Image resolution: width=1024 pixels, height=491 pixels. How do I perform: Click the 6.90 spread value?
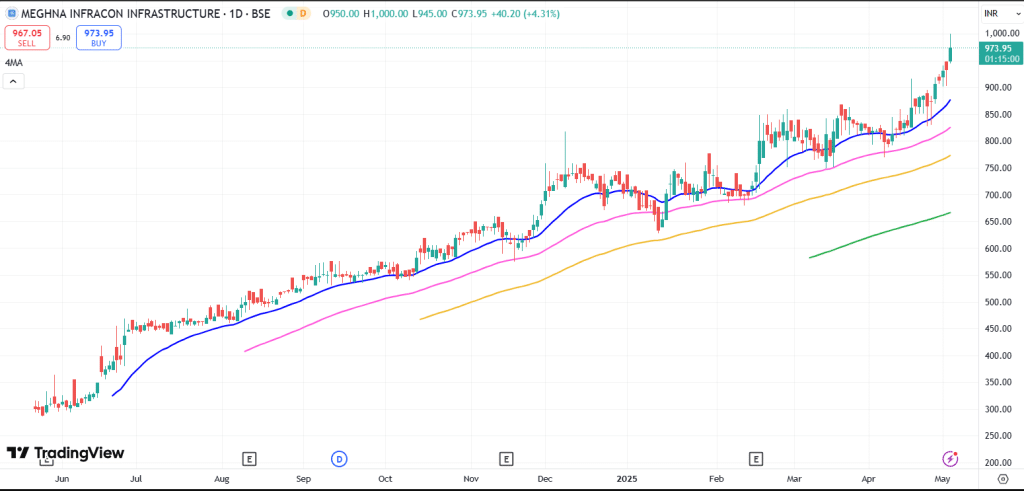tap(63, 38)
